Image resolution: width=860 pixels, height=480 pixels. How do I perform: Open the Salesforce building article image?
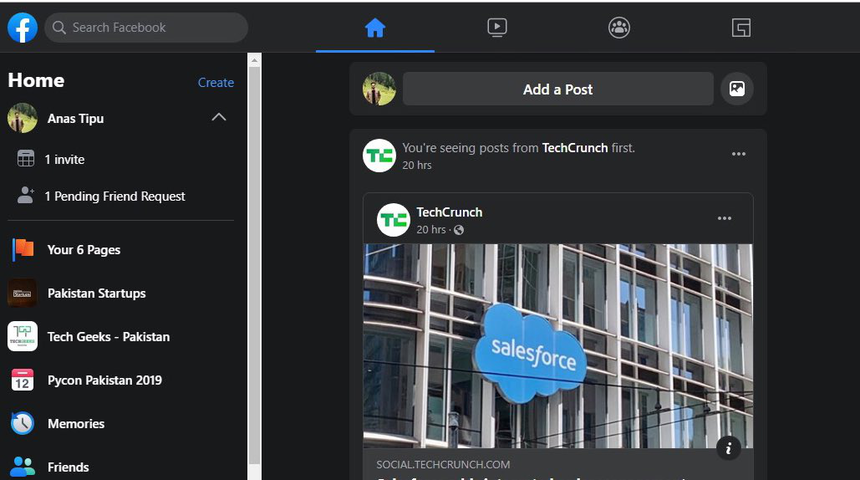click(558, 346)
